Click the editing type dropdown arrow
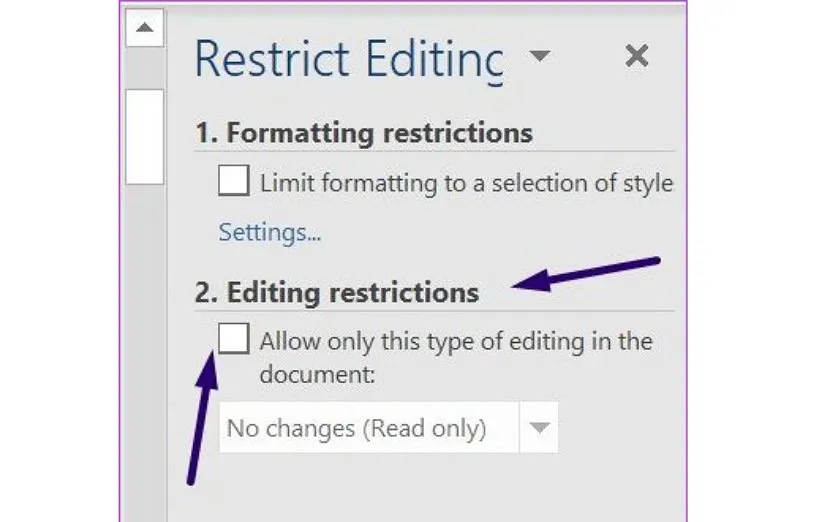Viewport: 822px width, 522px height. coord(540,429)
